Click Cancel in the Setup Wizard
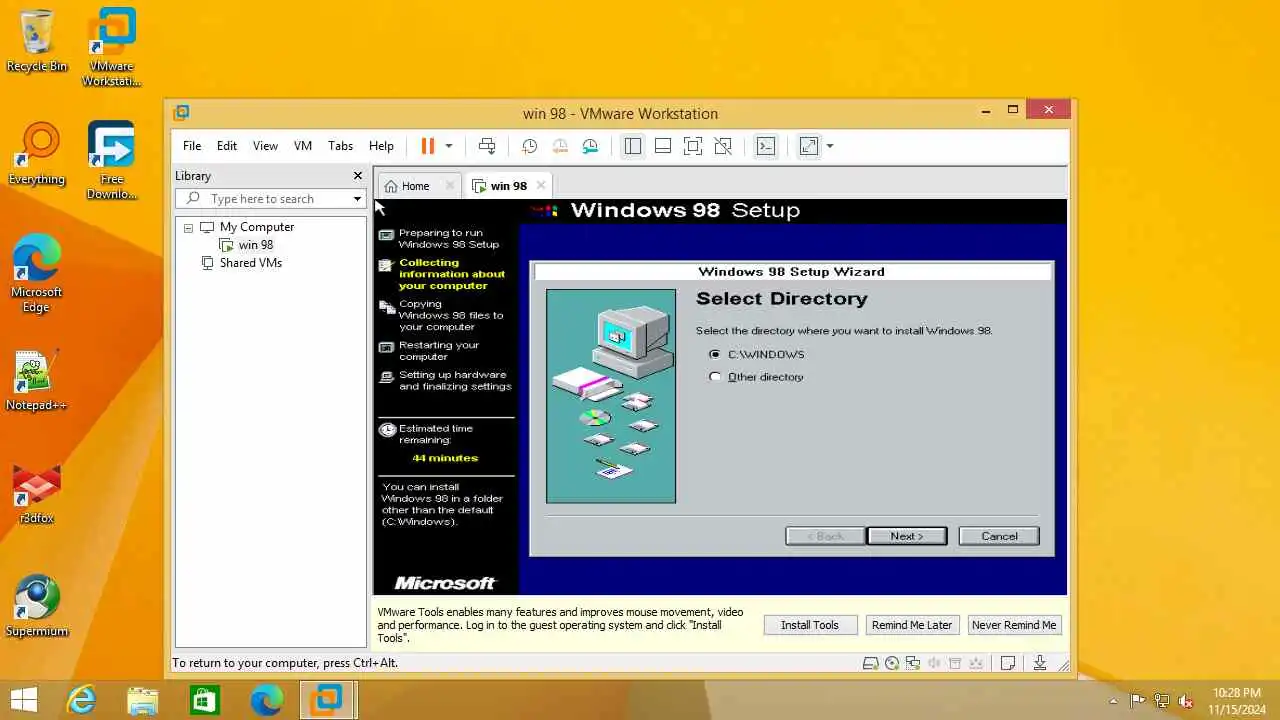Image resolution: width=1280 pixels, height=720 pixels. click(999, 536)
